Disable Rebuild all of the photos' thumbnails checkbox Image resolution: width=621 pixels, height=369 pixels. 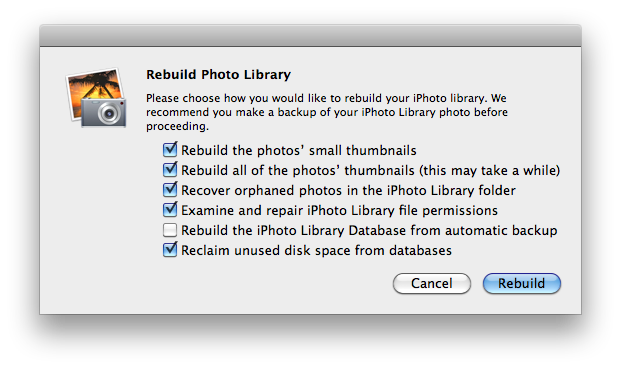tap(170, 169)
